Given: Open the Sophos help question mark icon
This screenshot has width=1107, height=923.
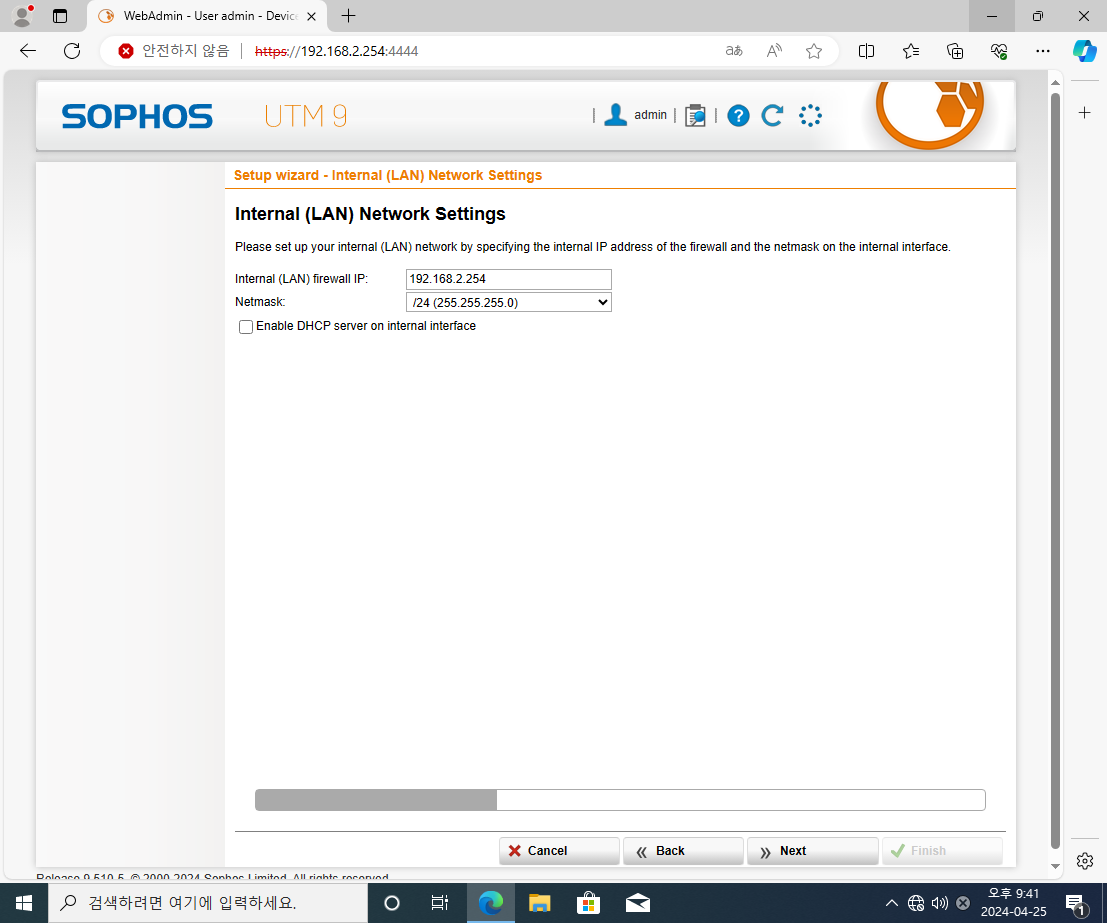Looking at the screenshot, I should (738, 115).
